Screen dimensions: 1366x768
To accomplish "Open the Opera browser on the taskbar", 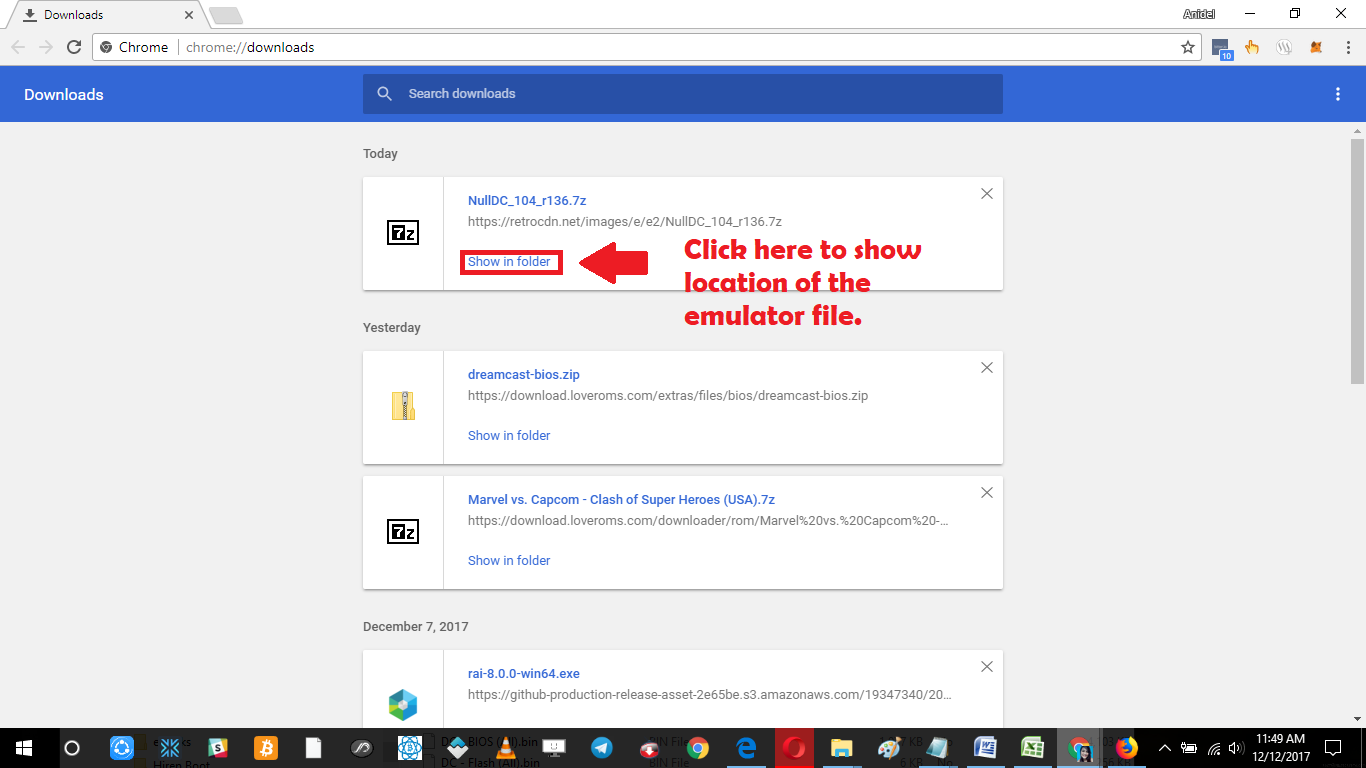I will 794,748.
